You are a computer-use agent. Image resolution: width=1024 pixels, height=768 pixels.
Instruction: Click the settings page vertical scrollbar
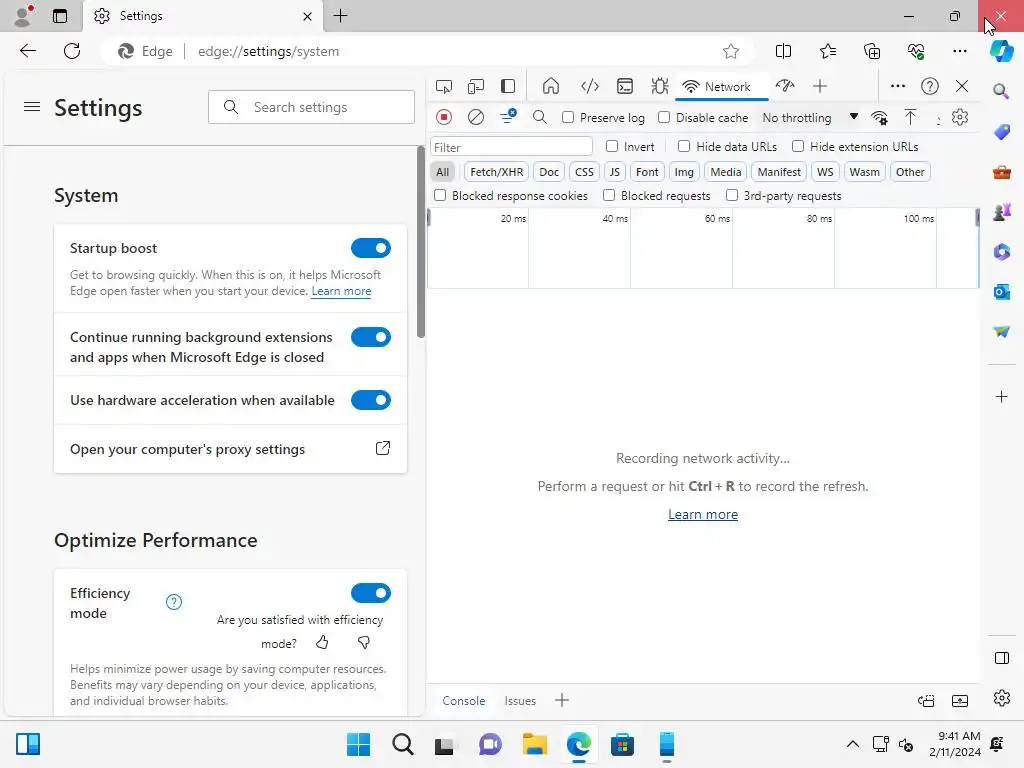coord(421,242)
